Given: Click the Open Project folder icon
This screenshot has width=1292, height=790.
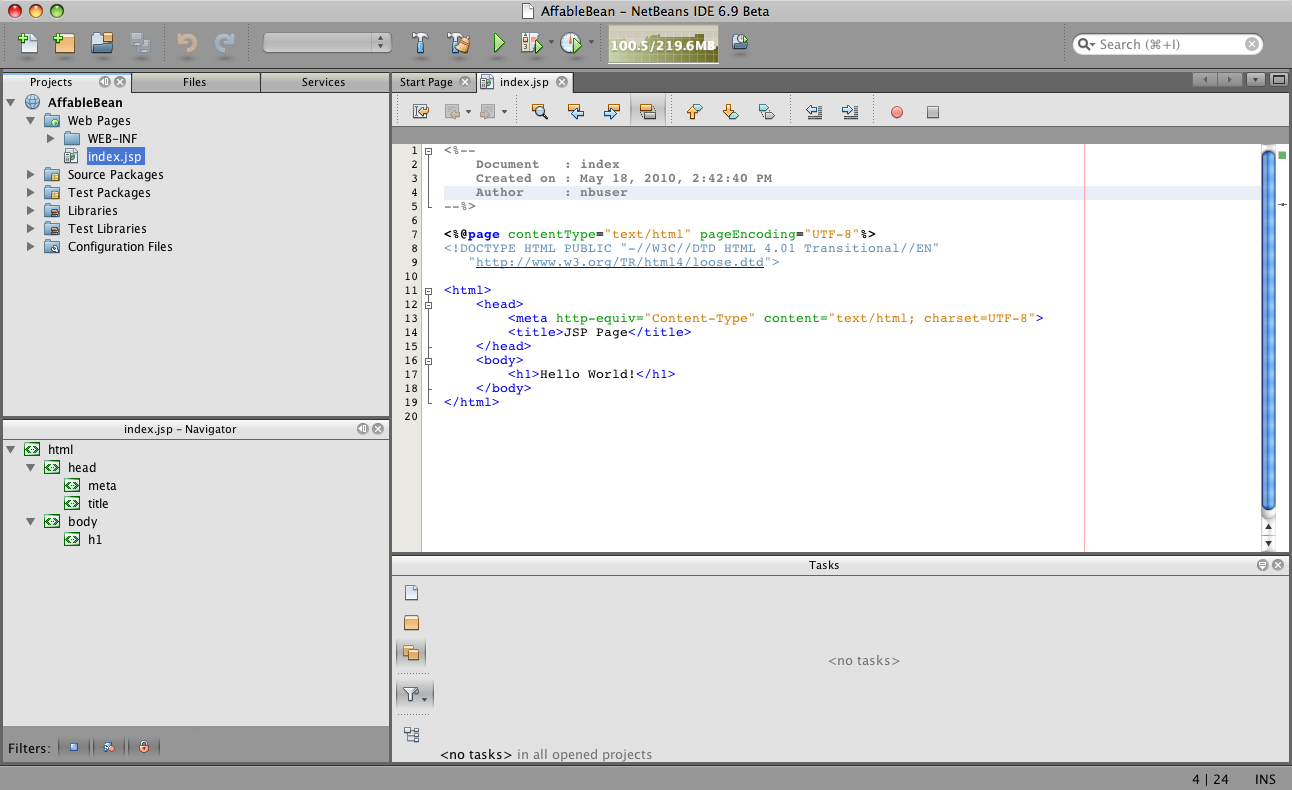Looking at the screenshot, I should pyautogui.click(x=101, y=43).
